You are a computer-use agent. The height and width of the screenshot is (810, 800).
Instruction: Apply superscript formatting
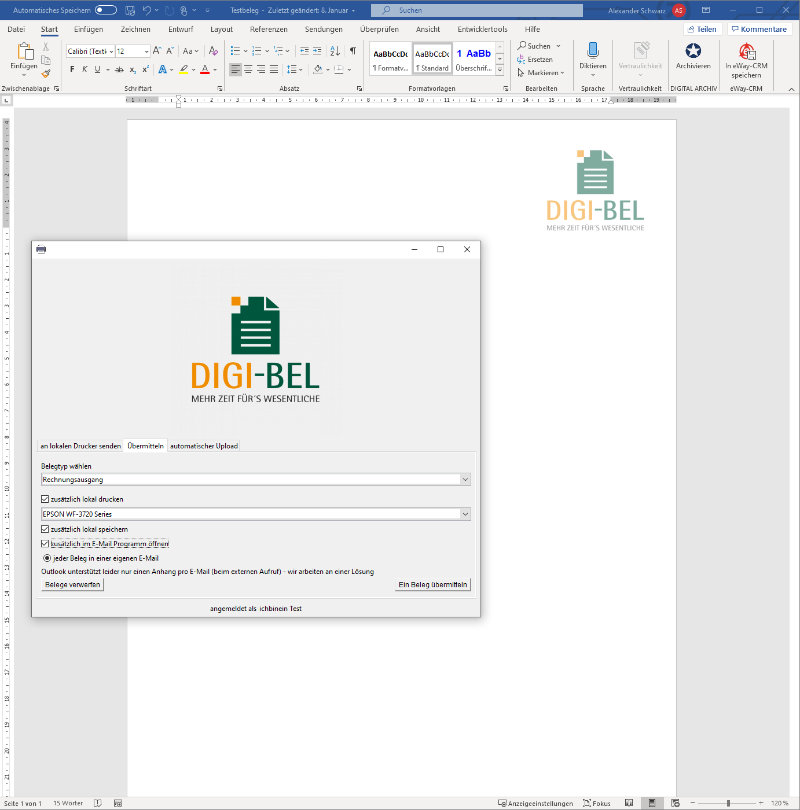coord(146,69)
